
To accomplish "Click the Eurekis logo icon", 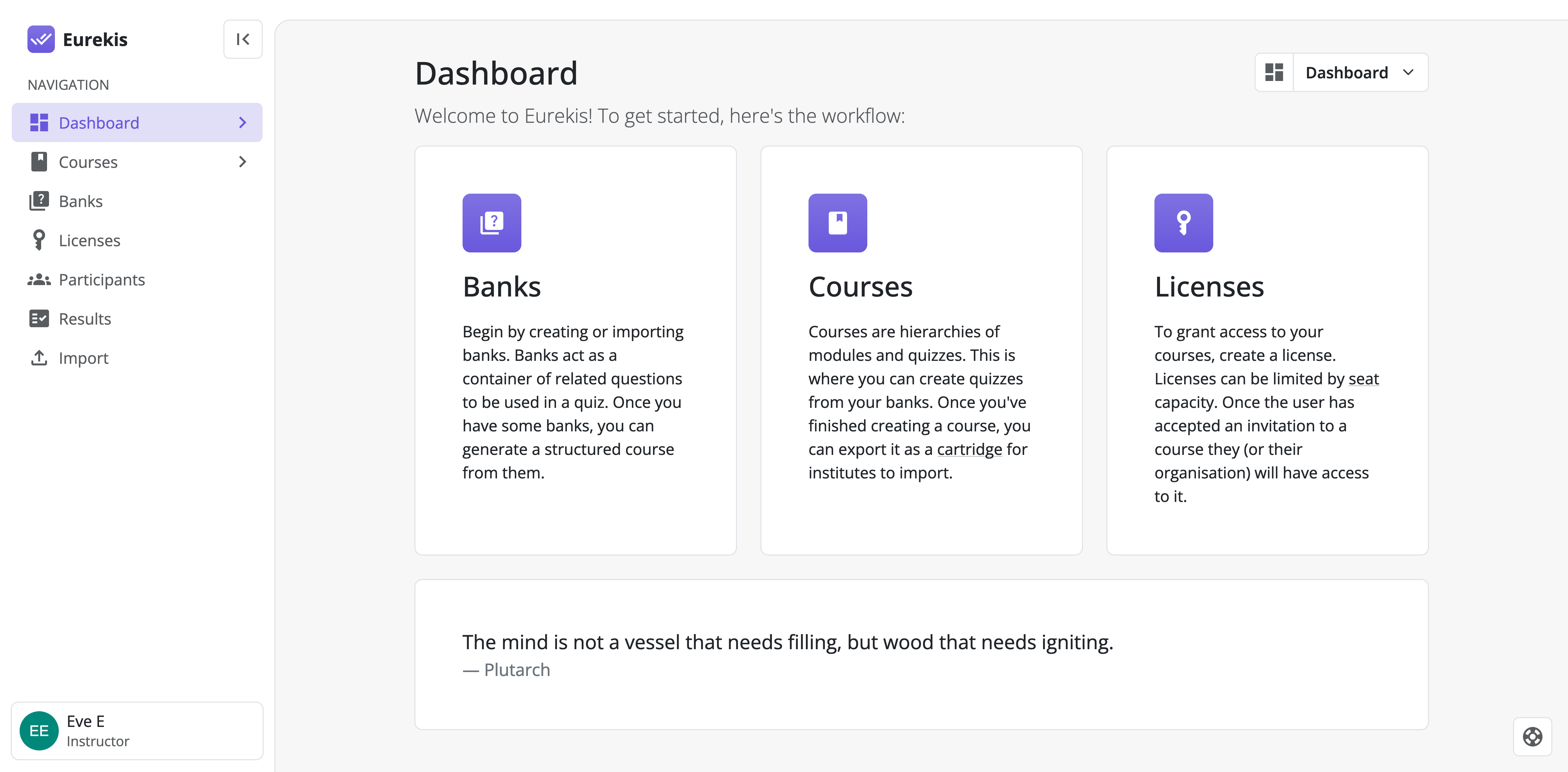I will point(41,40).
